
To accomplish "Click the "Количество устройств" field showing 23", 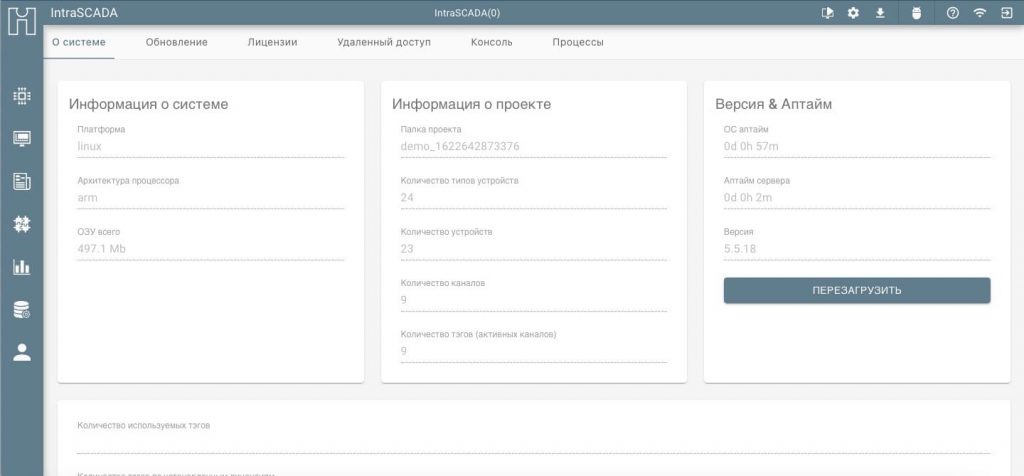I will click(x=534, y=243).
